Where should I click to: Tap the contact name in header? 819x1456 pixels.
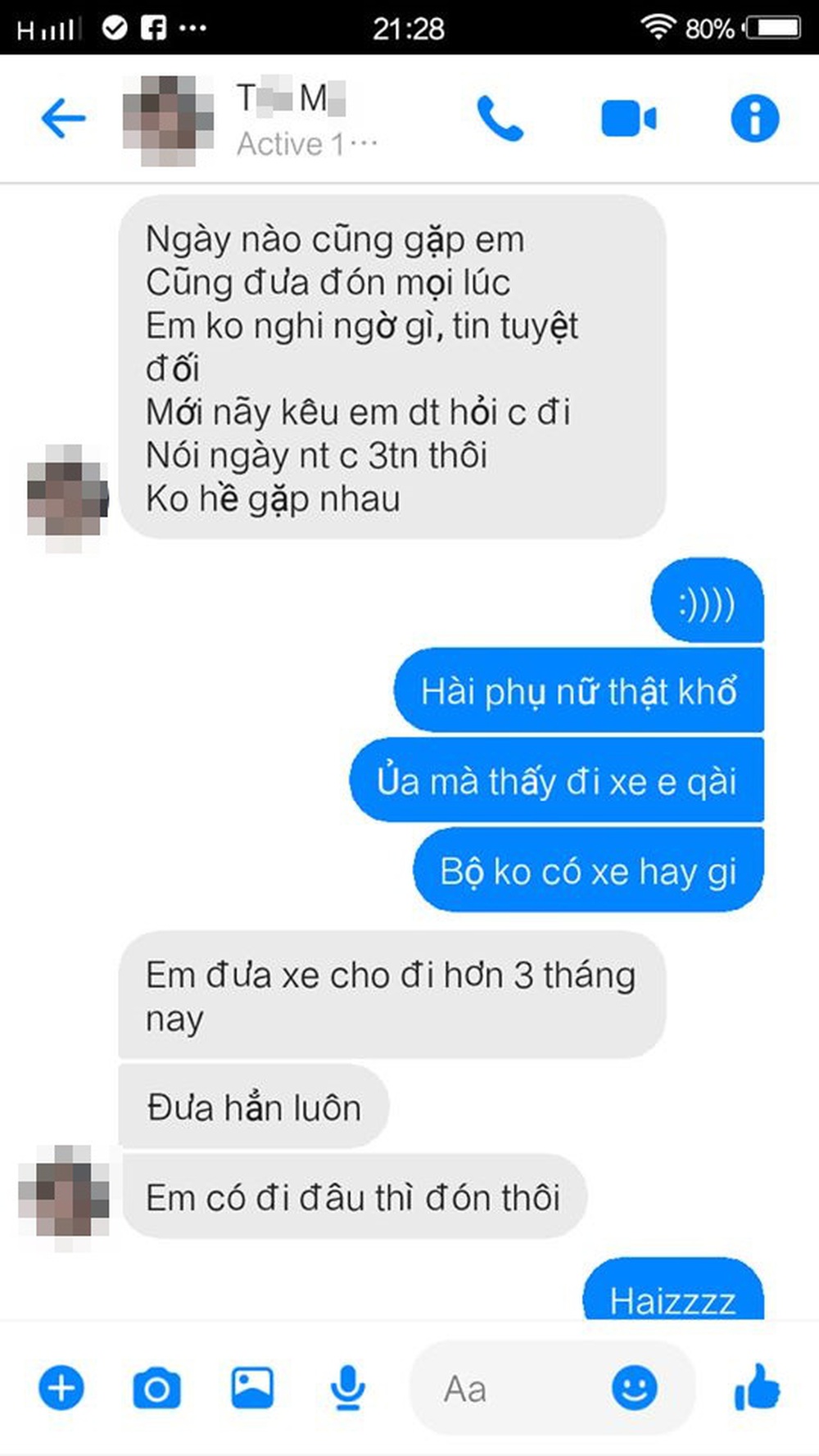point(292,98)
